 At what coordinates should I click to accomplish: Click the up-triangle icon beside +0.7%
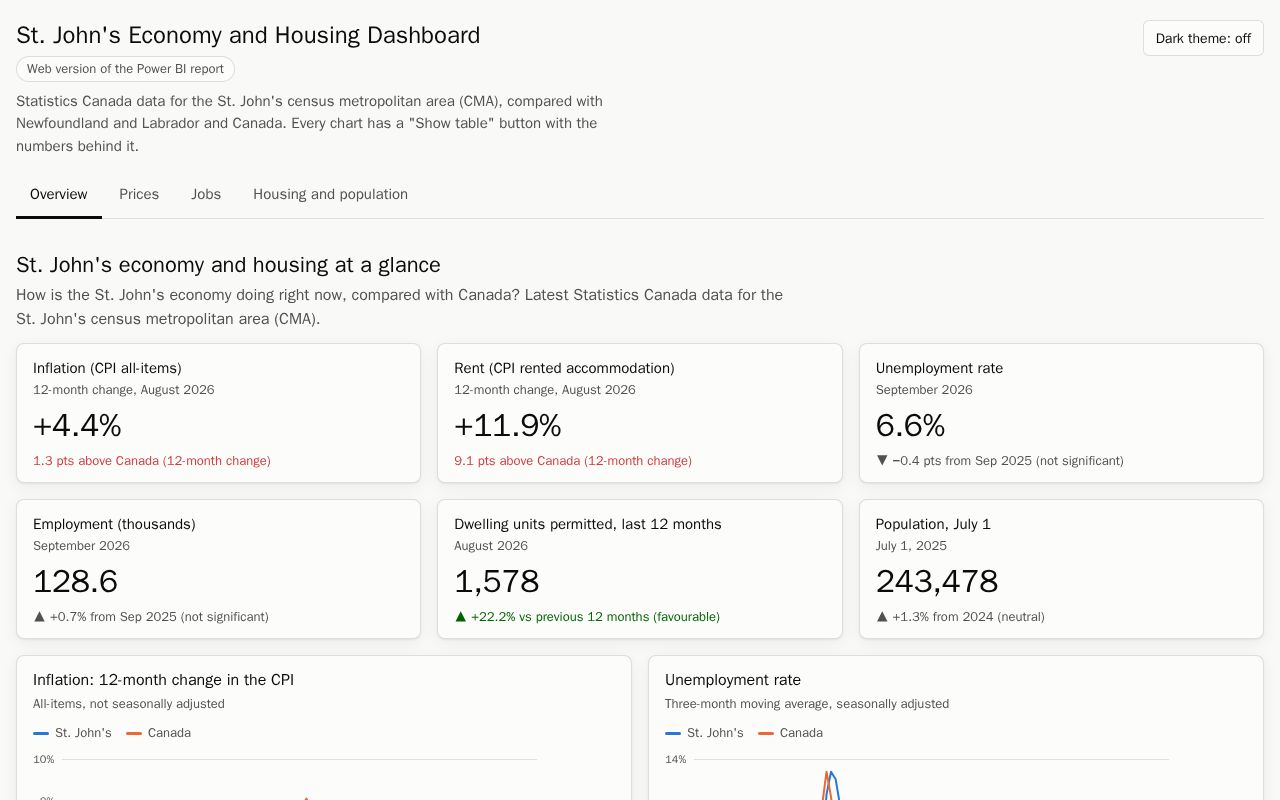click(39, 616)
